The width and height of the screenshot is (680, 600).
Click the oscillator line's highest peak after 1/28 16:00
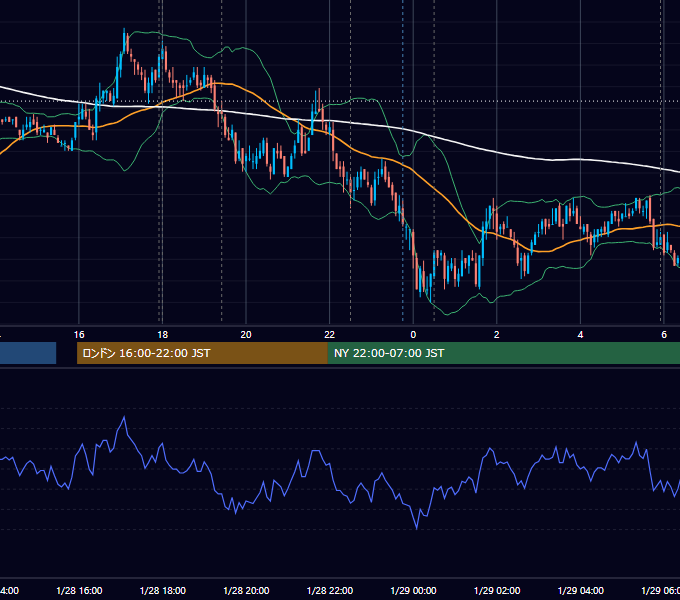124,417
